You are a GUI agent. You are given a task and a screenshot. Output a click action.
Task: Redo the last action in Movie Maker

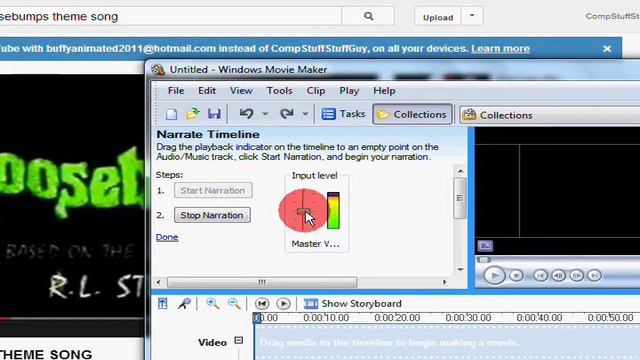[287, 114]
